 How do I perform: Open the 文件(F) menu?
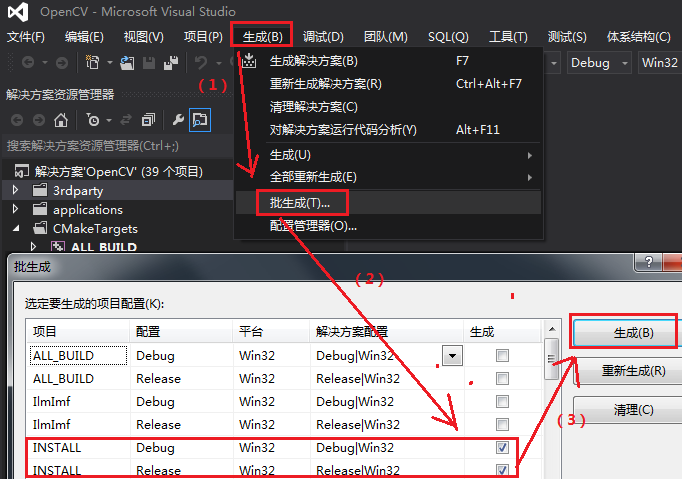[26, 37]
